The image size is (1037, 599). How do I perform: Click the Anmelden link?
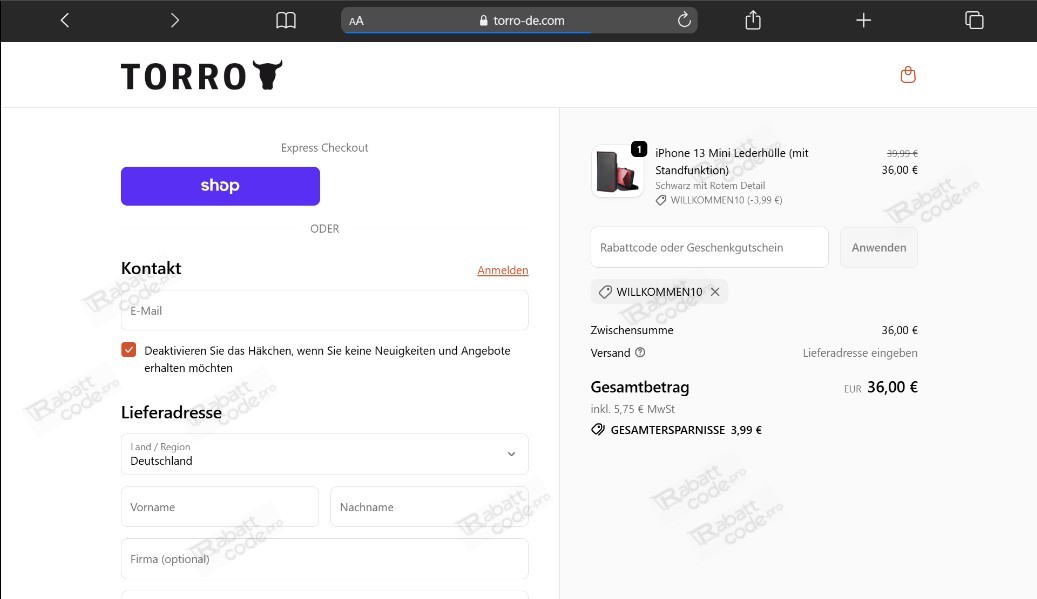click(503, 270)
